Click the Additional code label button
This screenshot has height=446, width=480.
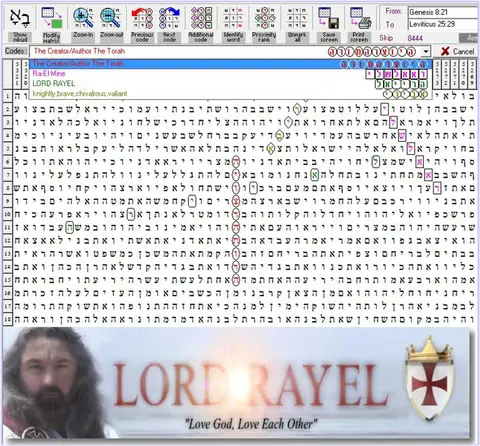(201, 37)
